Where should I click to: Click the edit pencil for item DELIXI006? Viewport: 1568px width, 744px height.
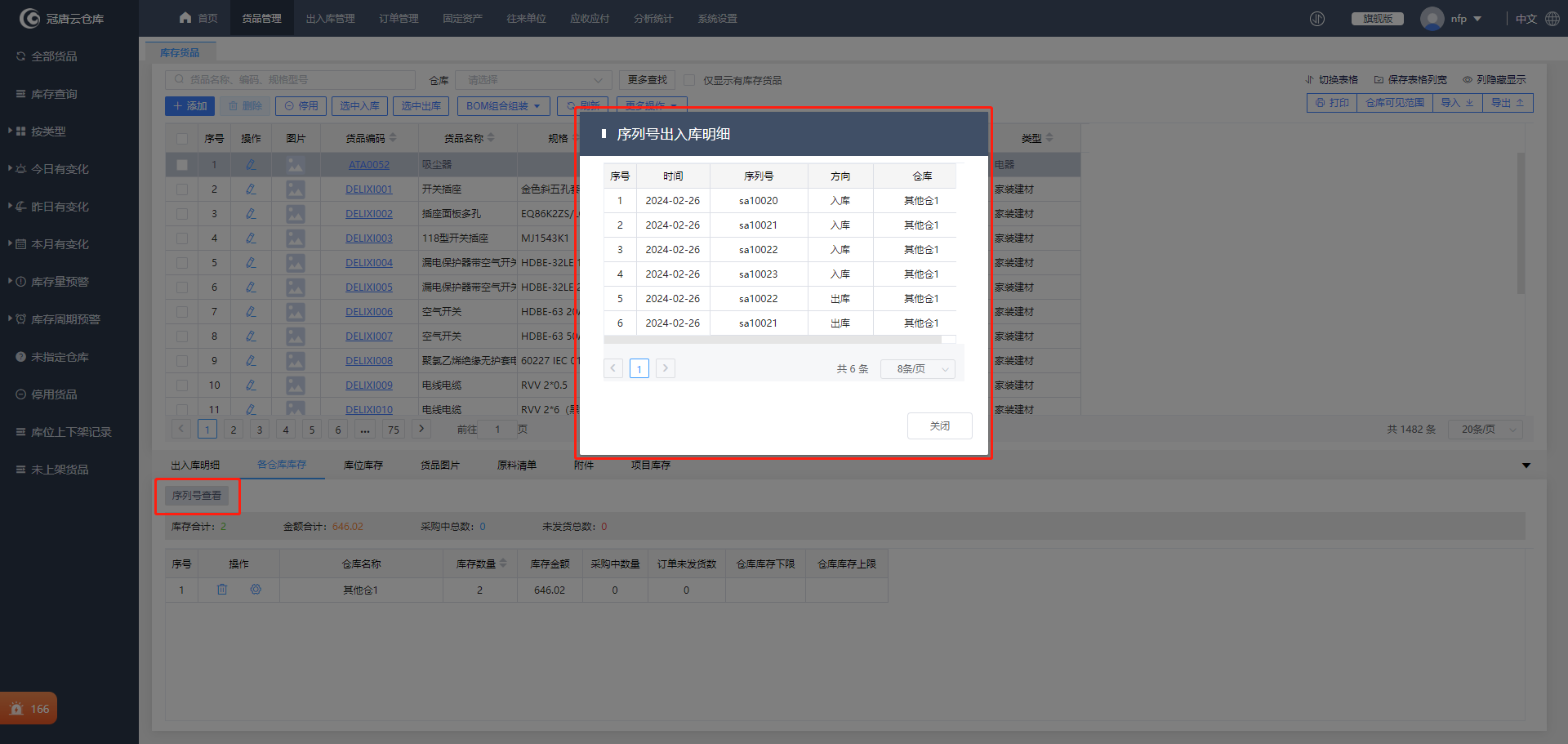click(251, 311)
